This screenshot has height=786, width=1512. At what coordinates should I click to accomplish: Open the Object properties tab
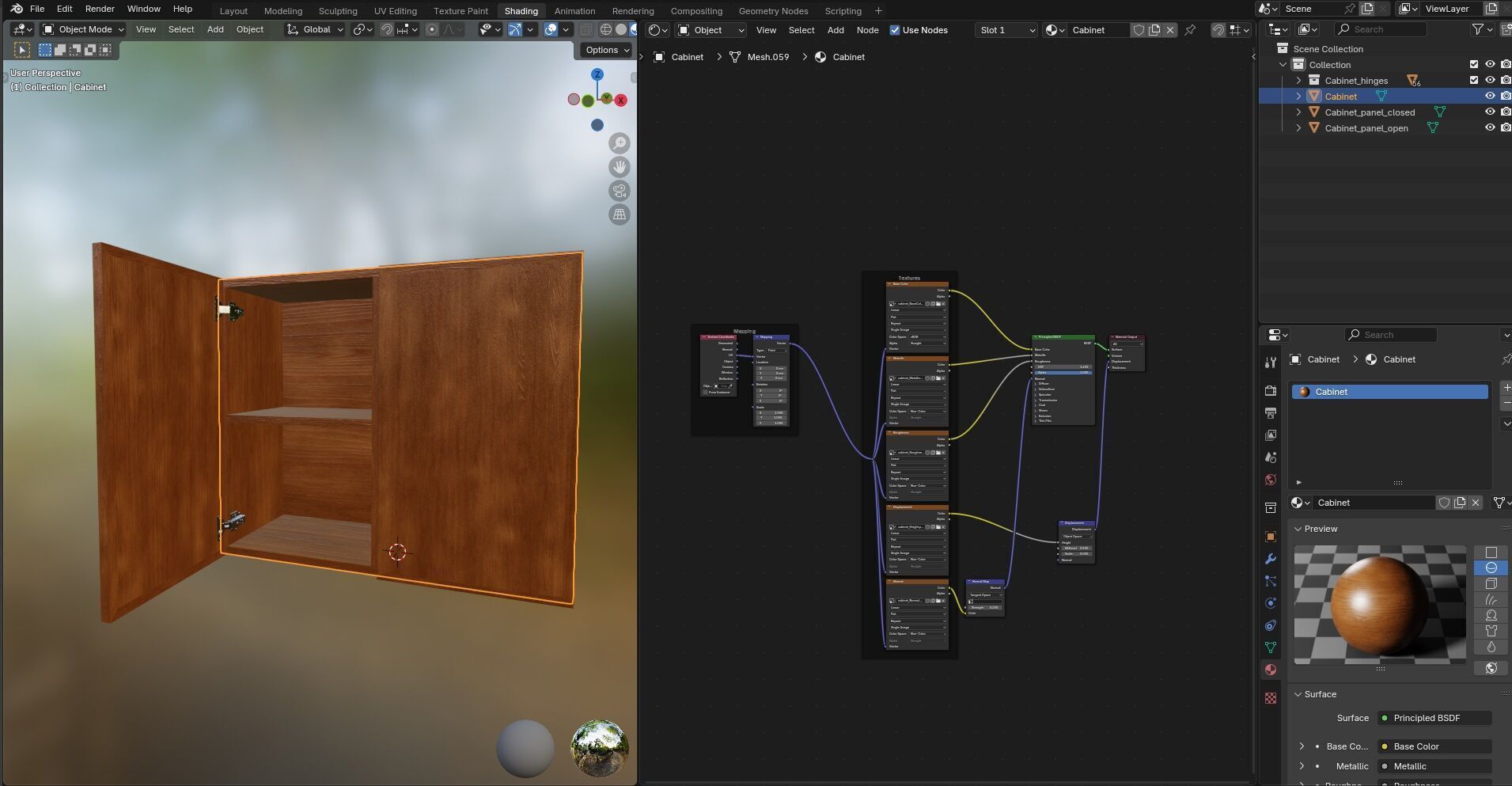point(1271,536)
